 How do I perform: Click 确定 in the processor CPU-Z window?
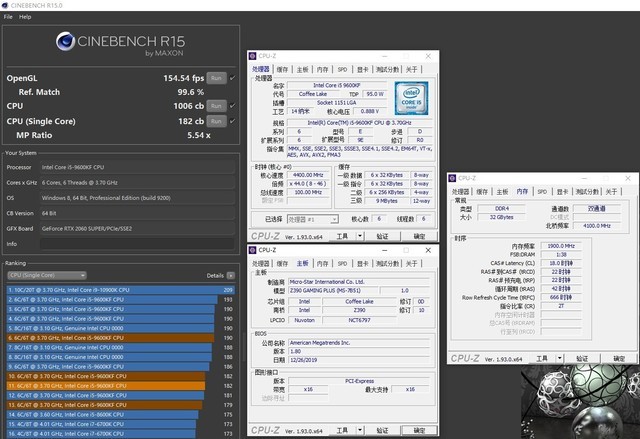coord(419,236)
